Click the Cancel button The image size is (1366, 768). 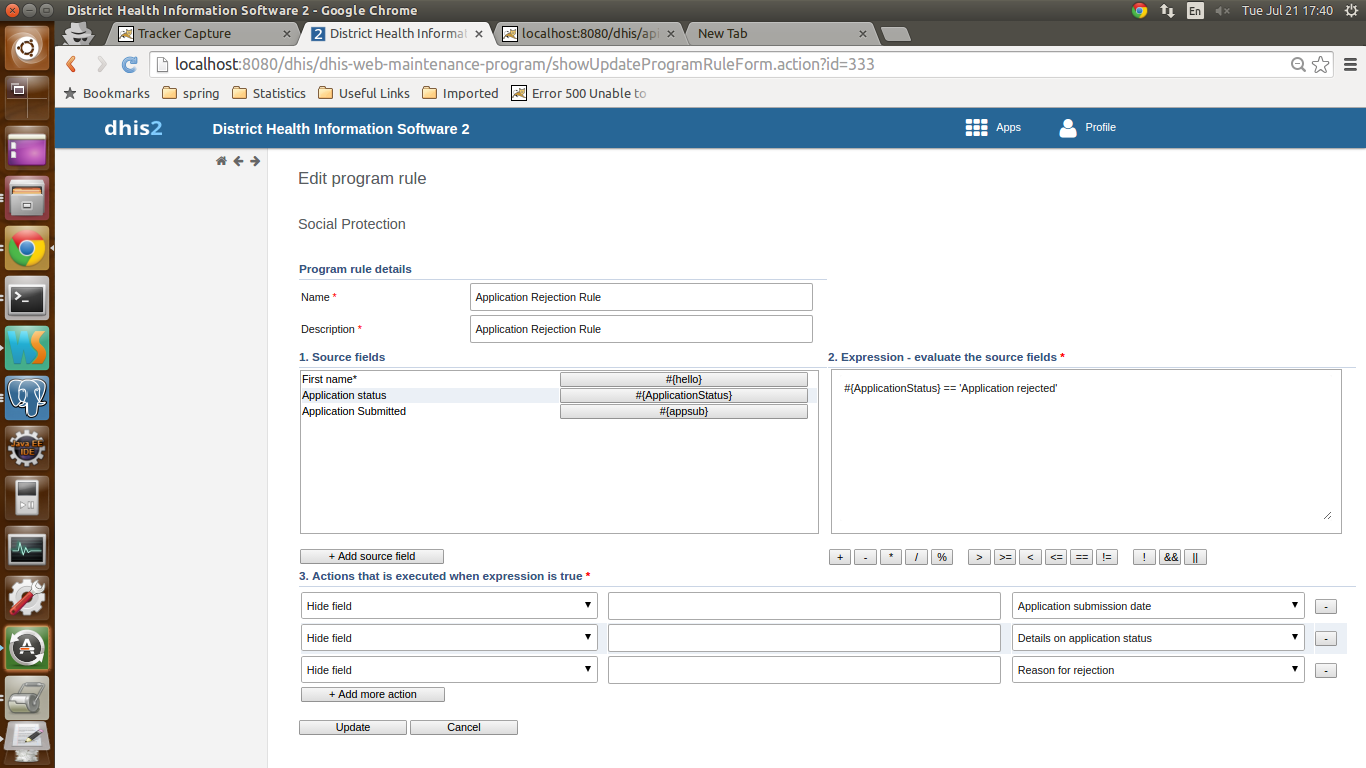click(x=464, y=728)
